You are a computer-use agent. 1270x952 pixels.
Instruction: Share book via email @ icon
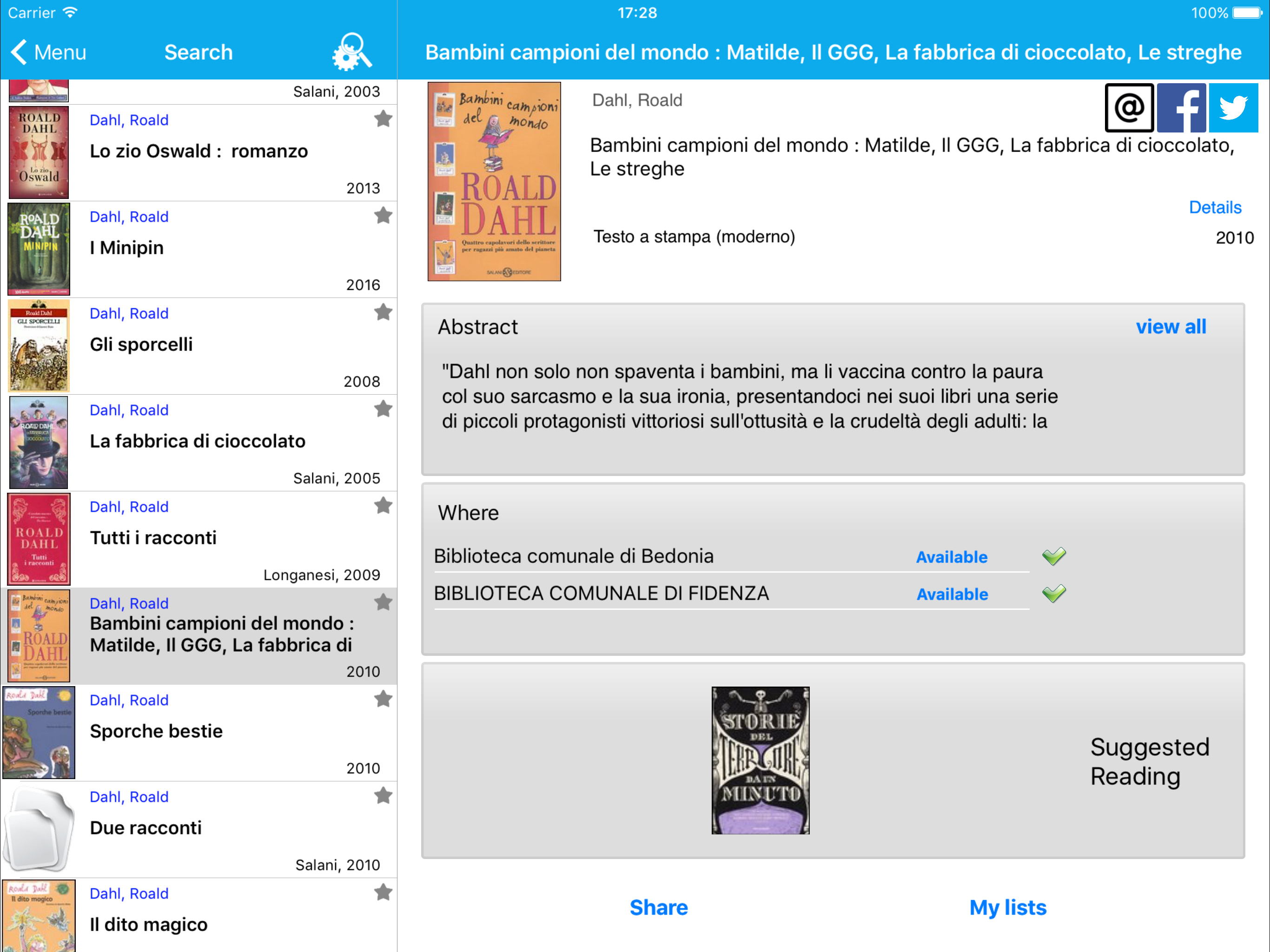(1128, 108)
